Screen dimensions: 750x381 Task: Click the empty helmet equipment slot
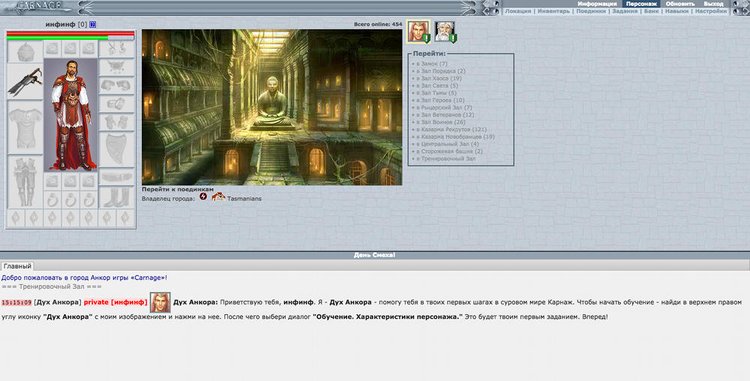click(x=25, y=52)
